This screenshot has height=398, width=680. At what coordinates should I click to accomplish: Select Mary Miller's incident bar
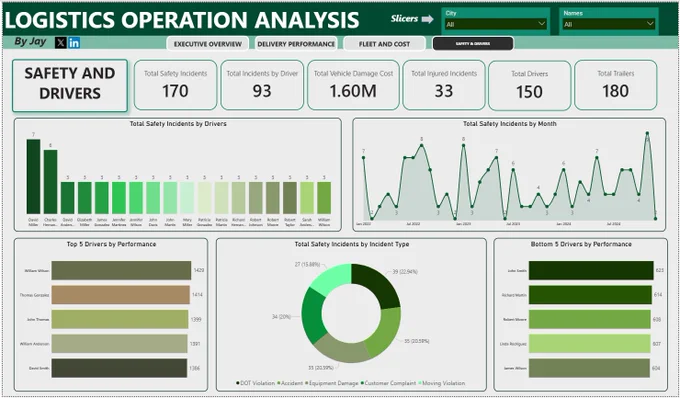click(x=187, y=198)
